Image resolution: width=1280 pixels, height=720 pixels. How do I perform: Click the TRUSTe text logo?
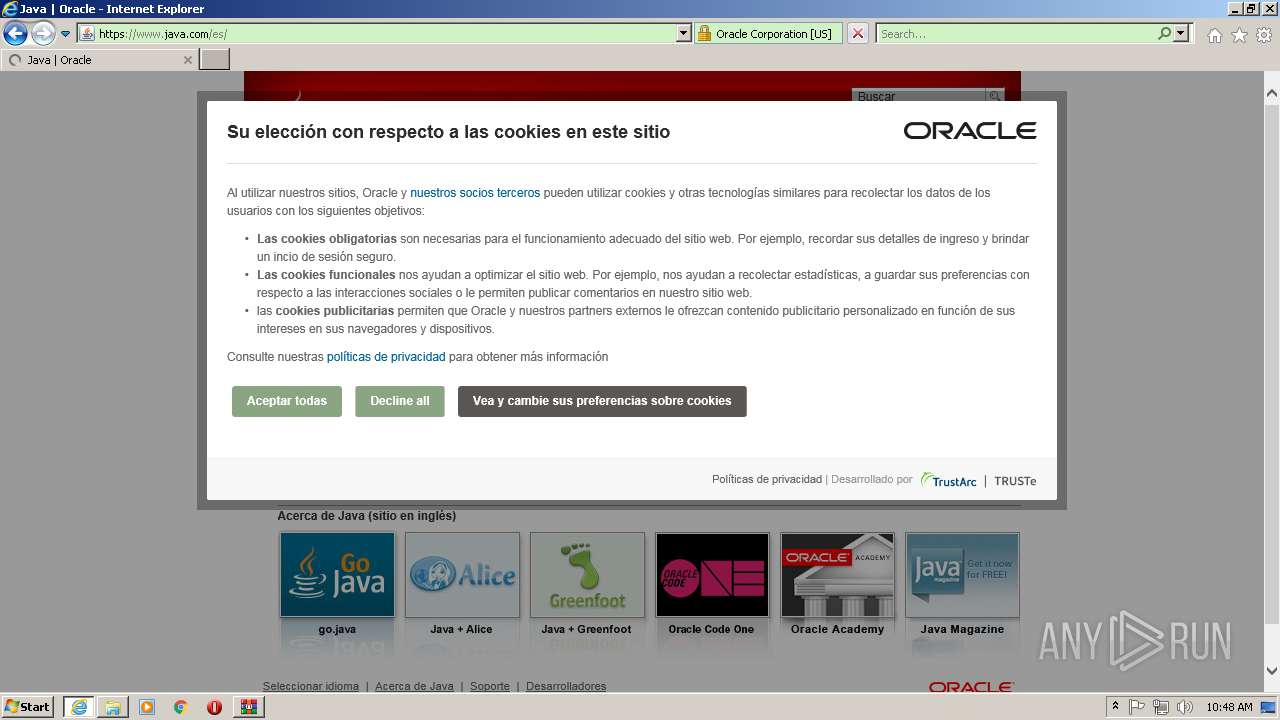click(x=1015, y=481)
